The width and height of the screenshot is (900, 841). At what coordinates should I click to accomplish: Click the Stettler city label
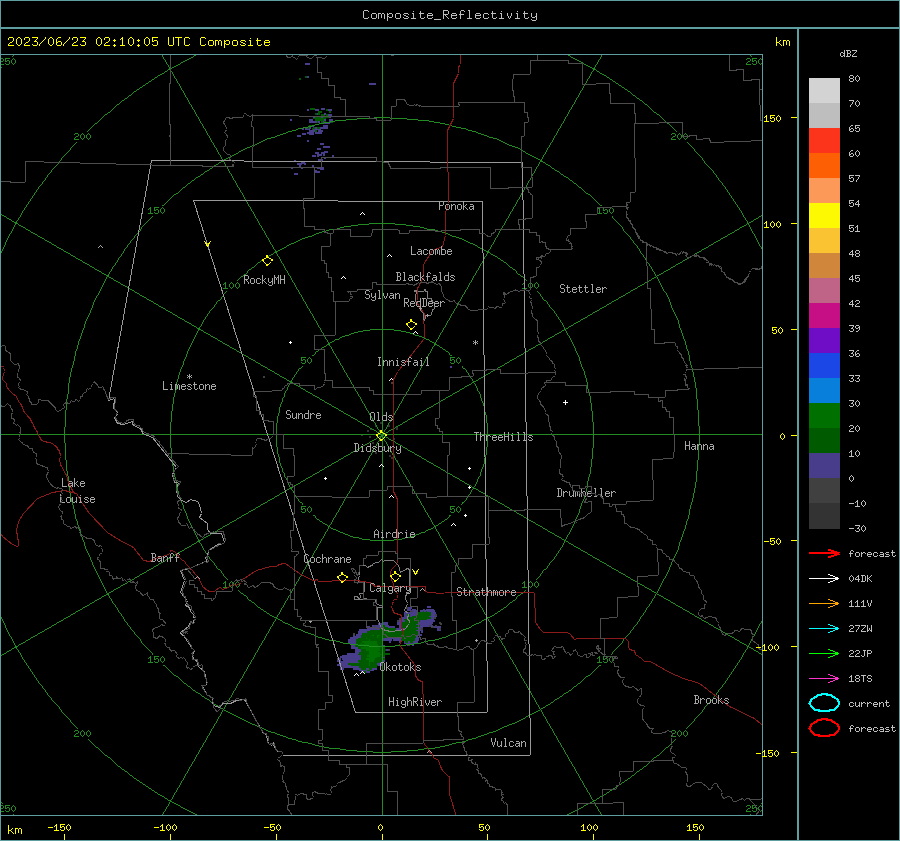click(x=583, y=289)
